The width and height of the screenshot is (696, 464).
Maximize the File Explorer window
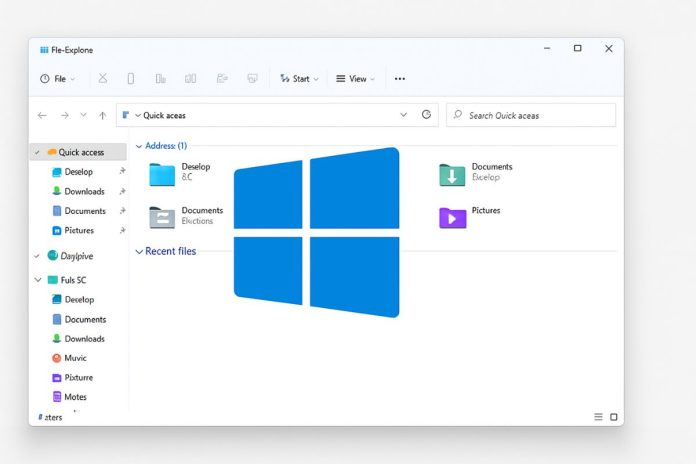577,48
